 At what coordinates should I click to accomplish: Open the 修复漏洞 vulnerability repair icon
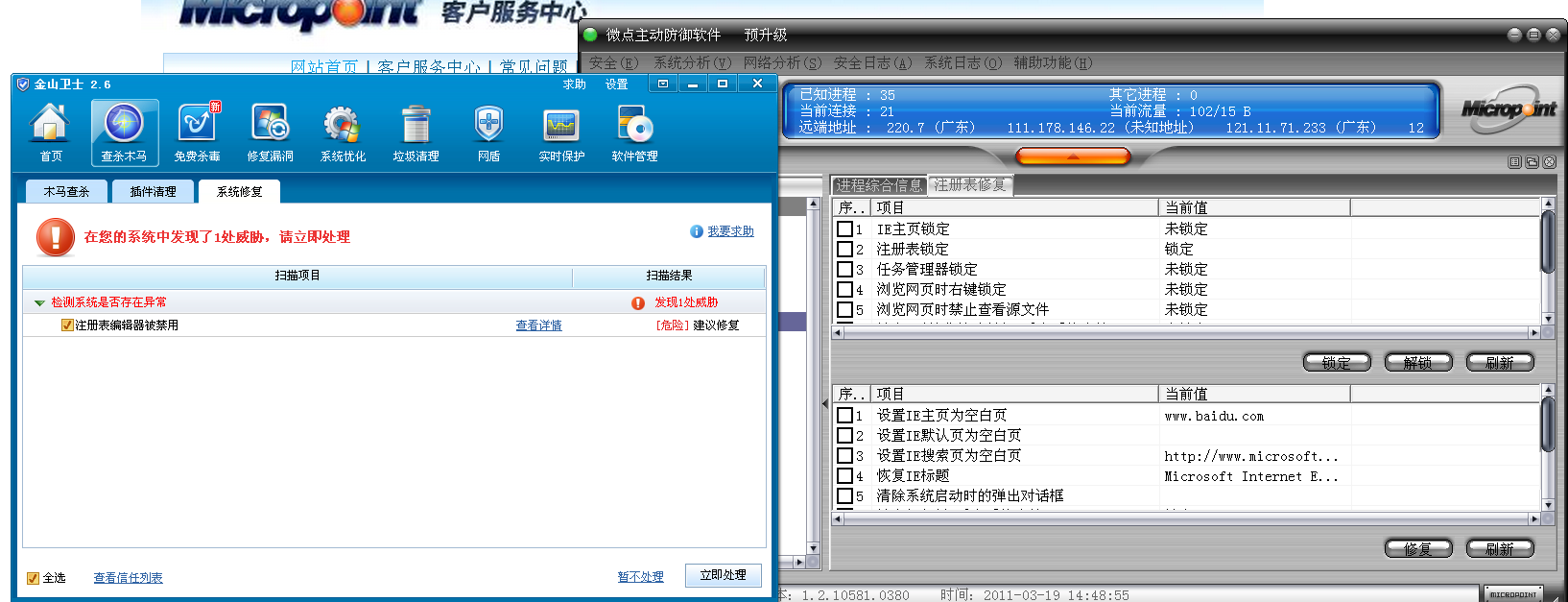click(271, 132)
